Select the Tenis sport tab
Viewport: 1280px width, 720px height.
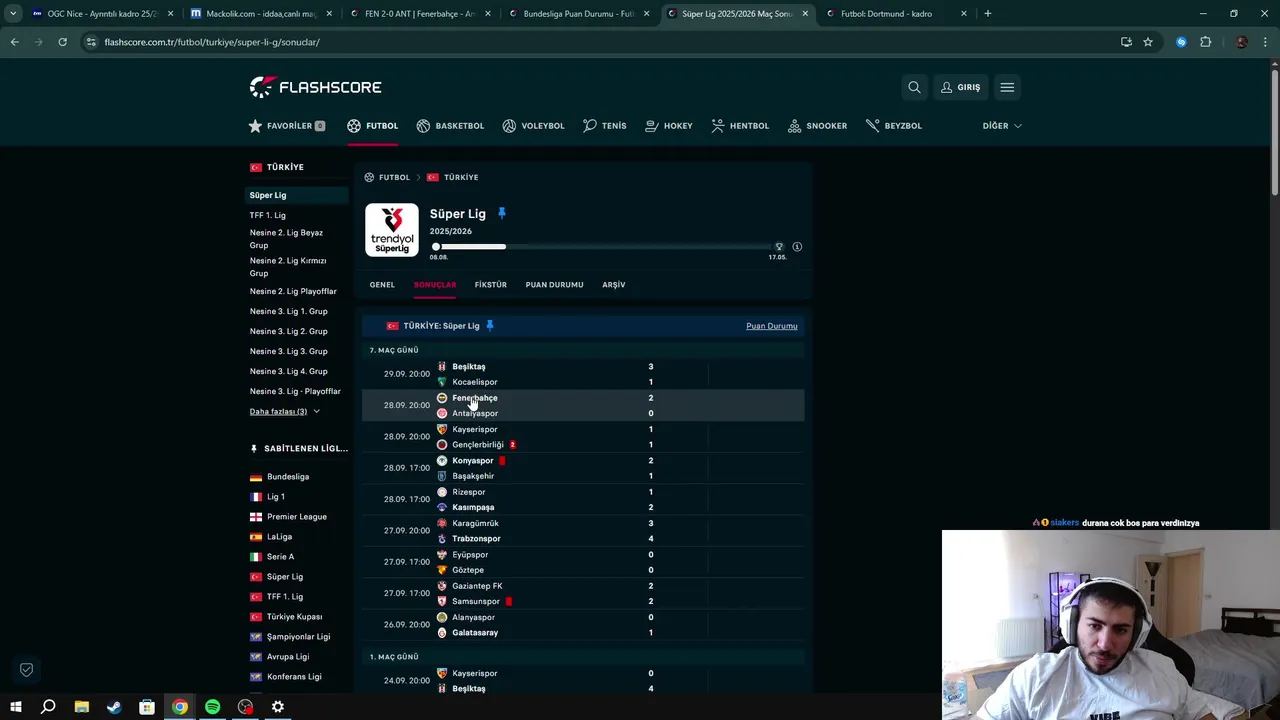pos(605,126)
